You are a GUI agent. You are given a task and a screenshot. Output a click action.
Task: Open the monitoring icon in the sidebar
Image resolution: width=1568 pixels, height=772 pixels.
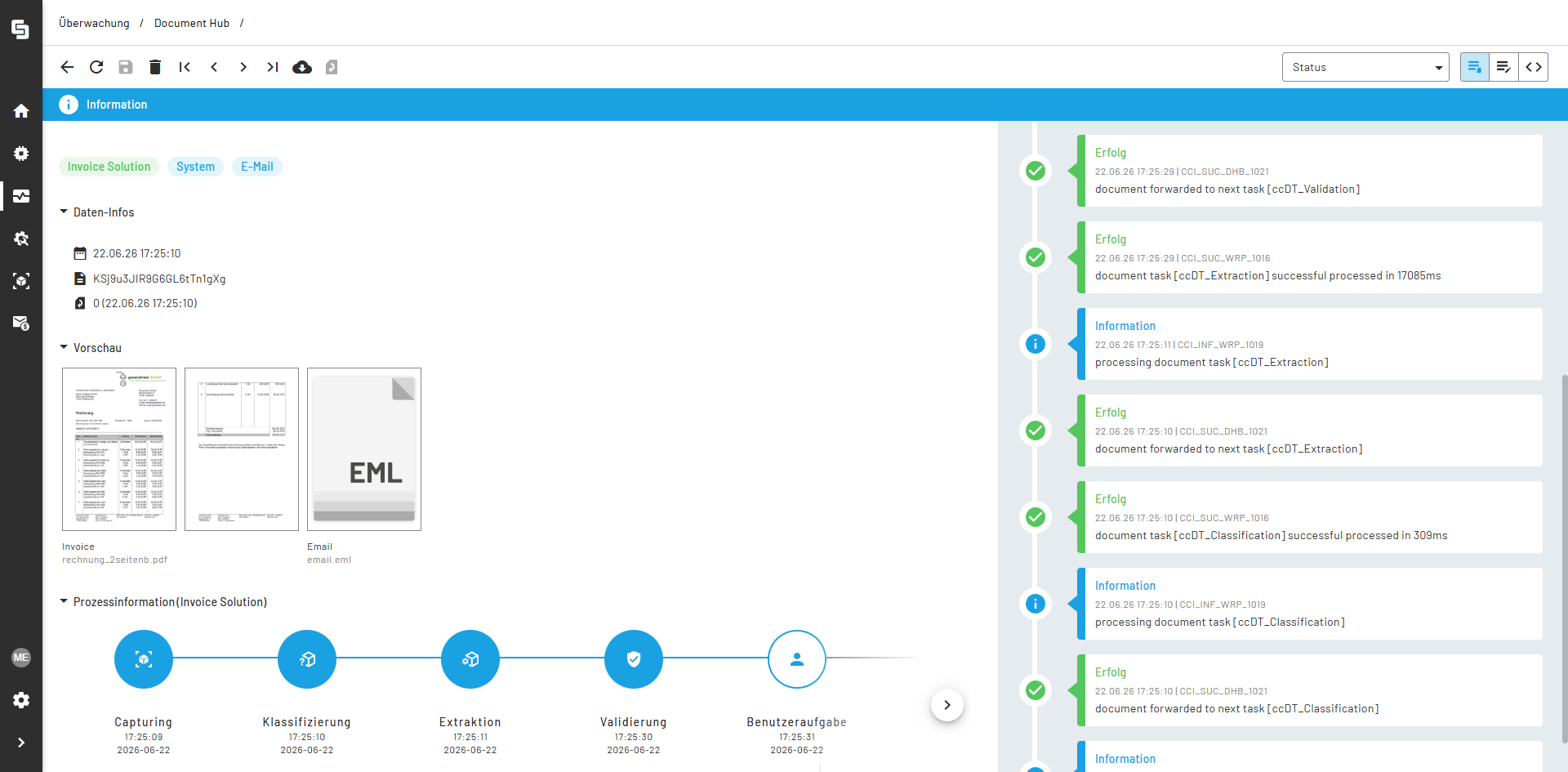[21, 196]
